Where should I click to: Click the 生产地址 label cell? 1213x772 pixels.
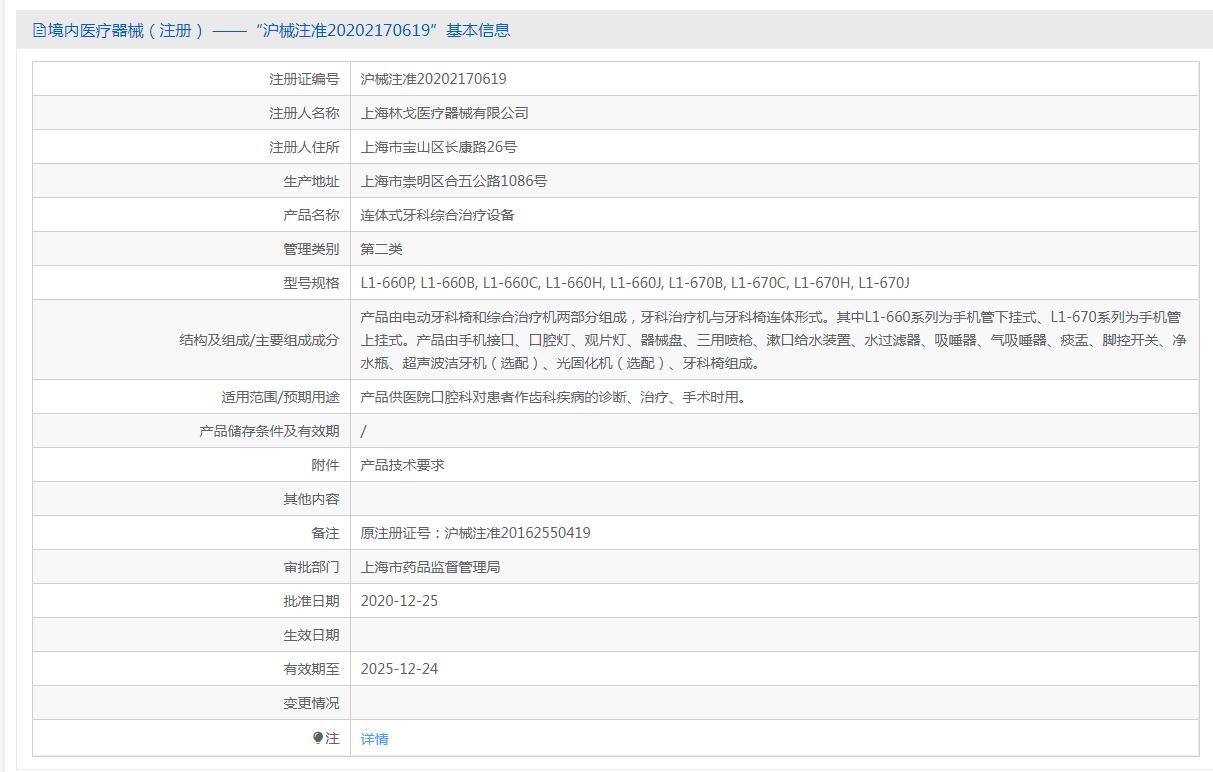pyautogui.click(x=192, y=181)
